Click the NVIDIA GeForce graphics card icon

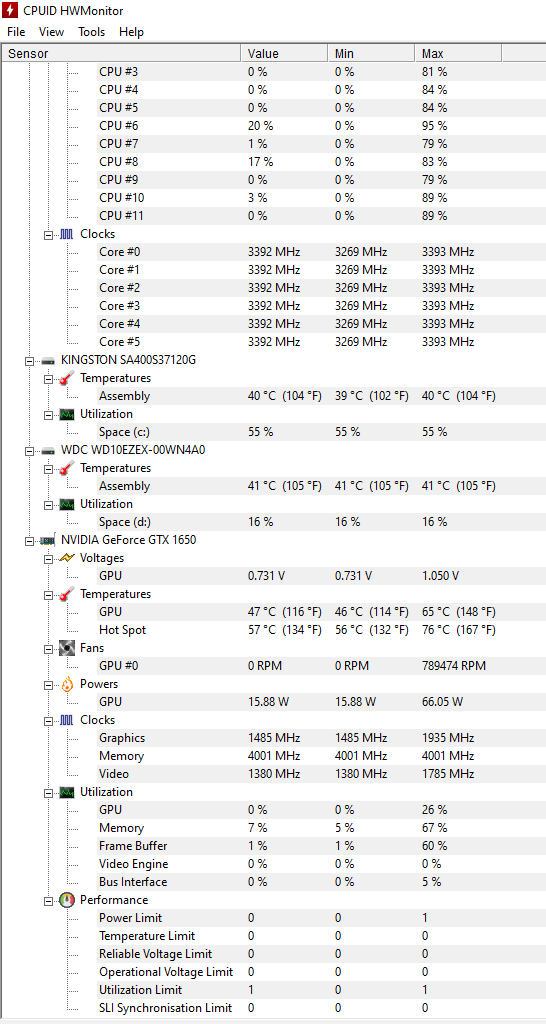pos(48,540)
